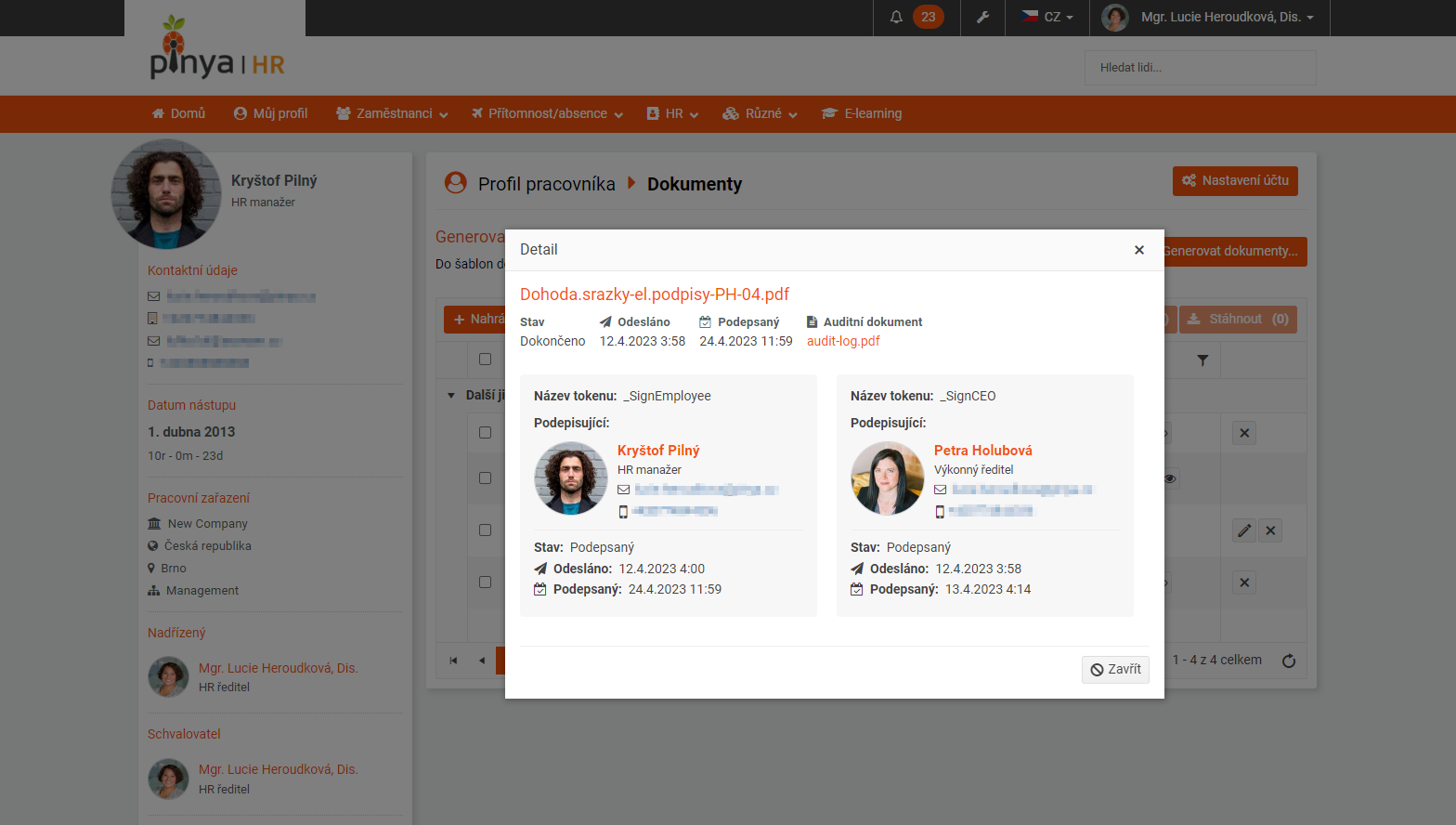Go to previous page in table pagination
The height and width of the screenshot is (825, 1456).
(x=481, y=661)
